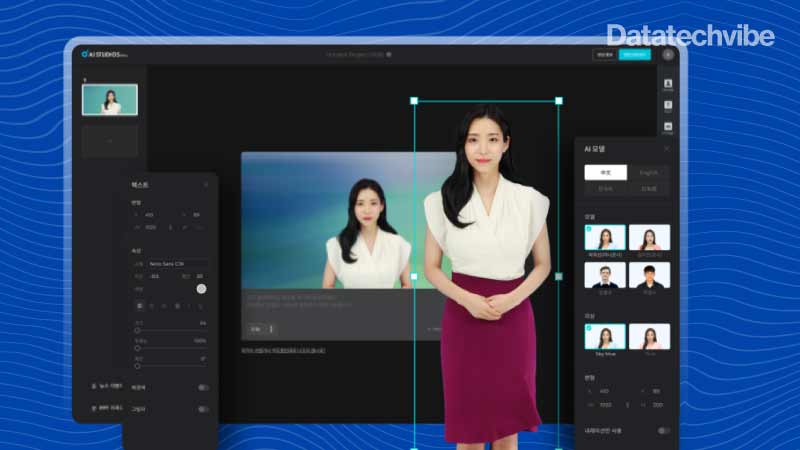
Task: Select the third text alignment icon
Action: (x=164, y=306)
